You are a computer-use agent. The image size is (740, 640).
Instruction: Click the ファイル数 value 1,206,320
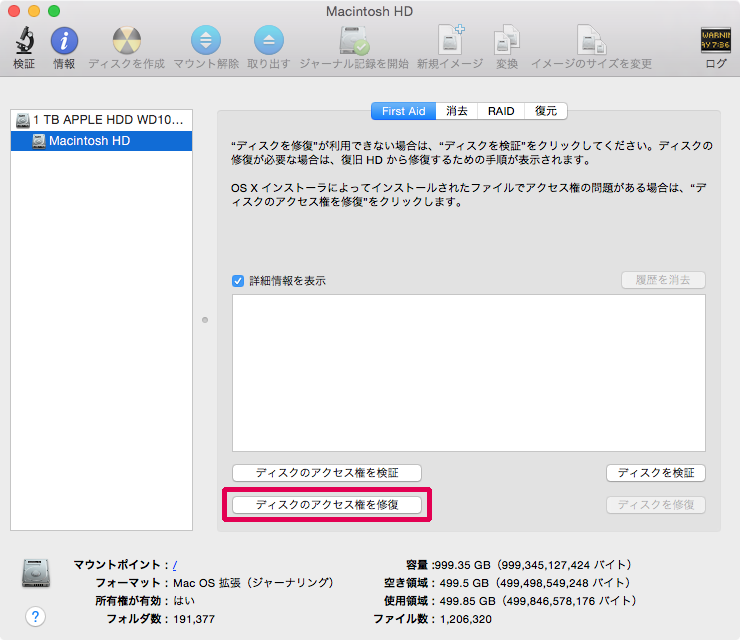[466, 619]
